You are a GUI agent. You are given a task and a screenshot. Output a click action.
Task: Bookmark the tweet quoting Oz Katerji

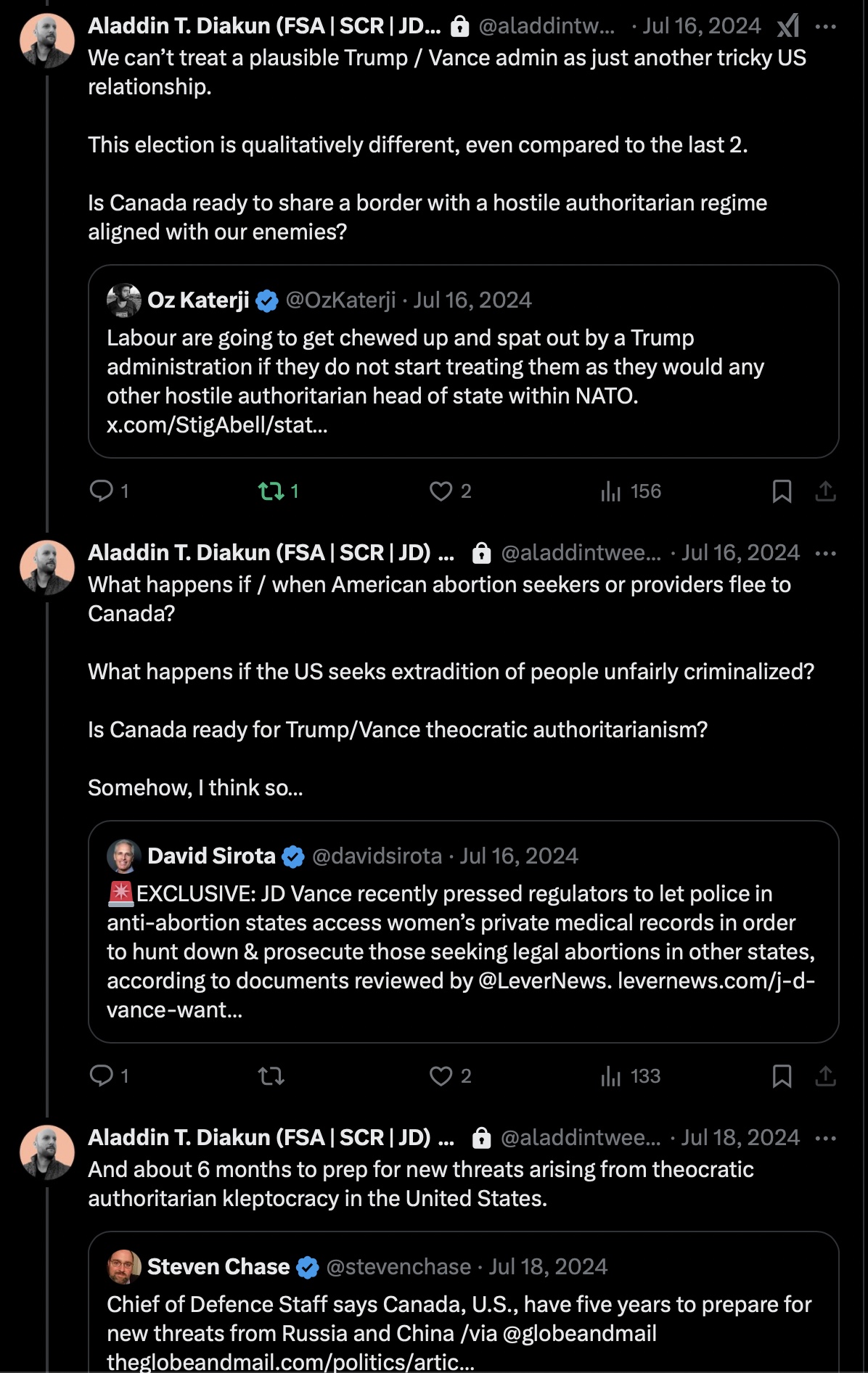(782, 491)
